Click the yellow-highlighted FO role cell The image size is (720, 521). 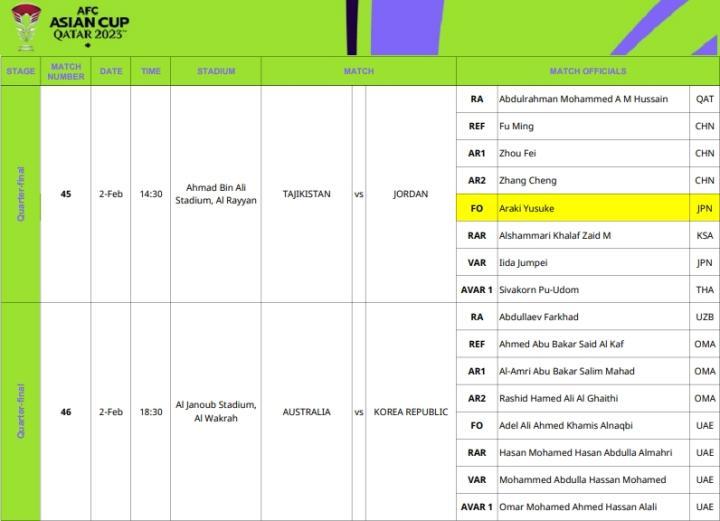476,208
